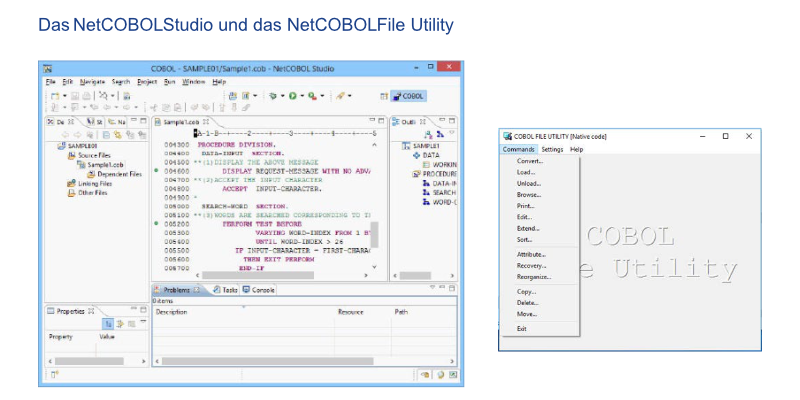Toggle breakpoint marker at line 004600
800x400 pixels.
click(x=157, y=171)
